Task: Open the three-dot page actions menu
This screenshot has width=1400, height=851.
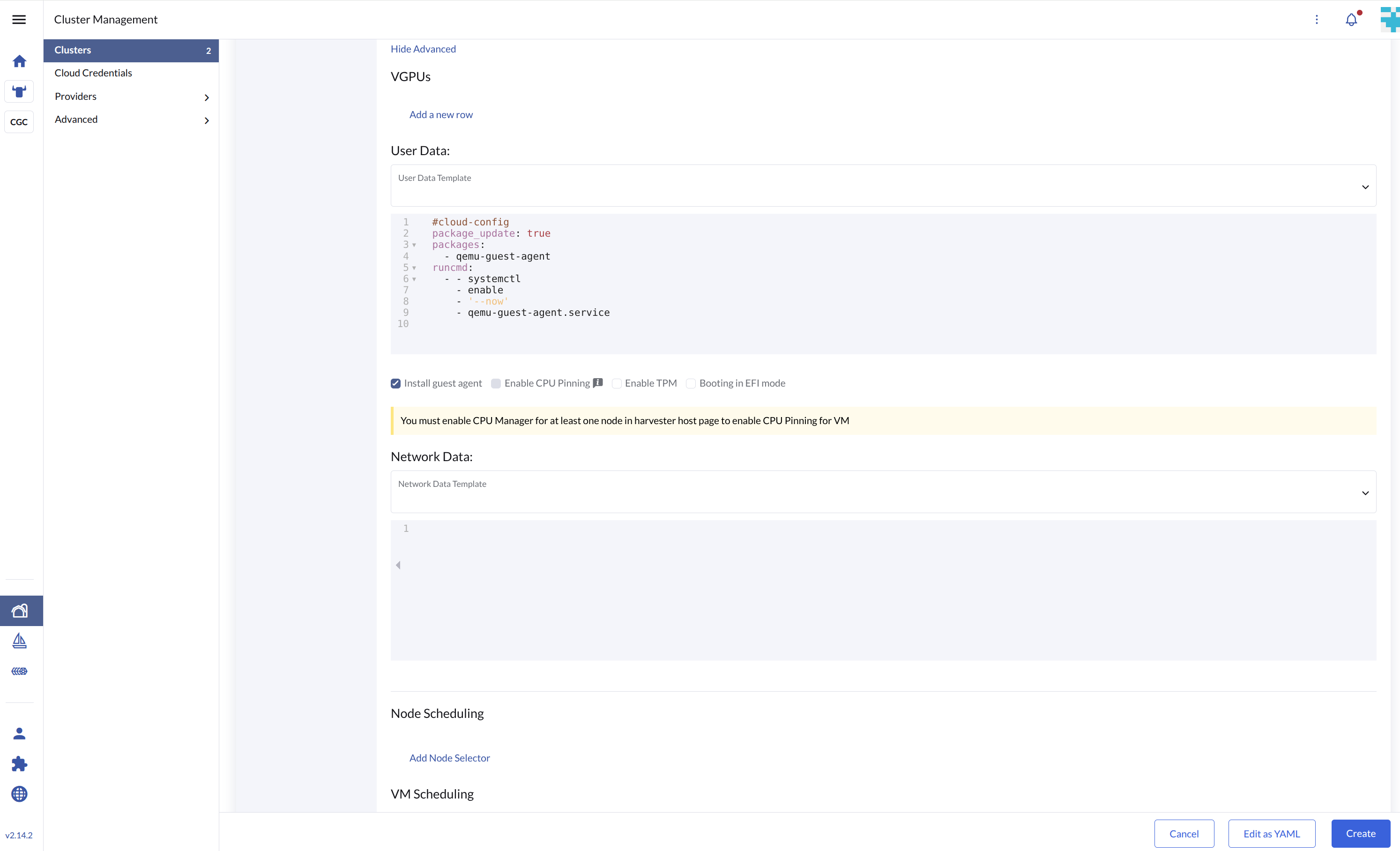Action: (1317, 19)
